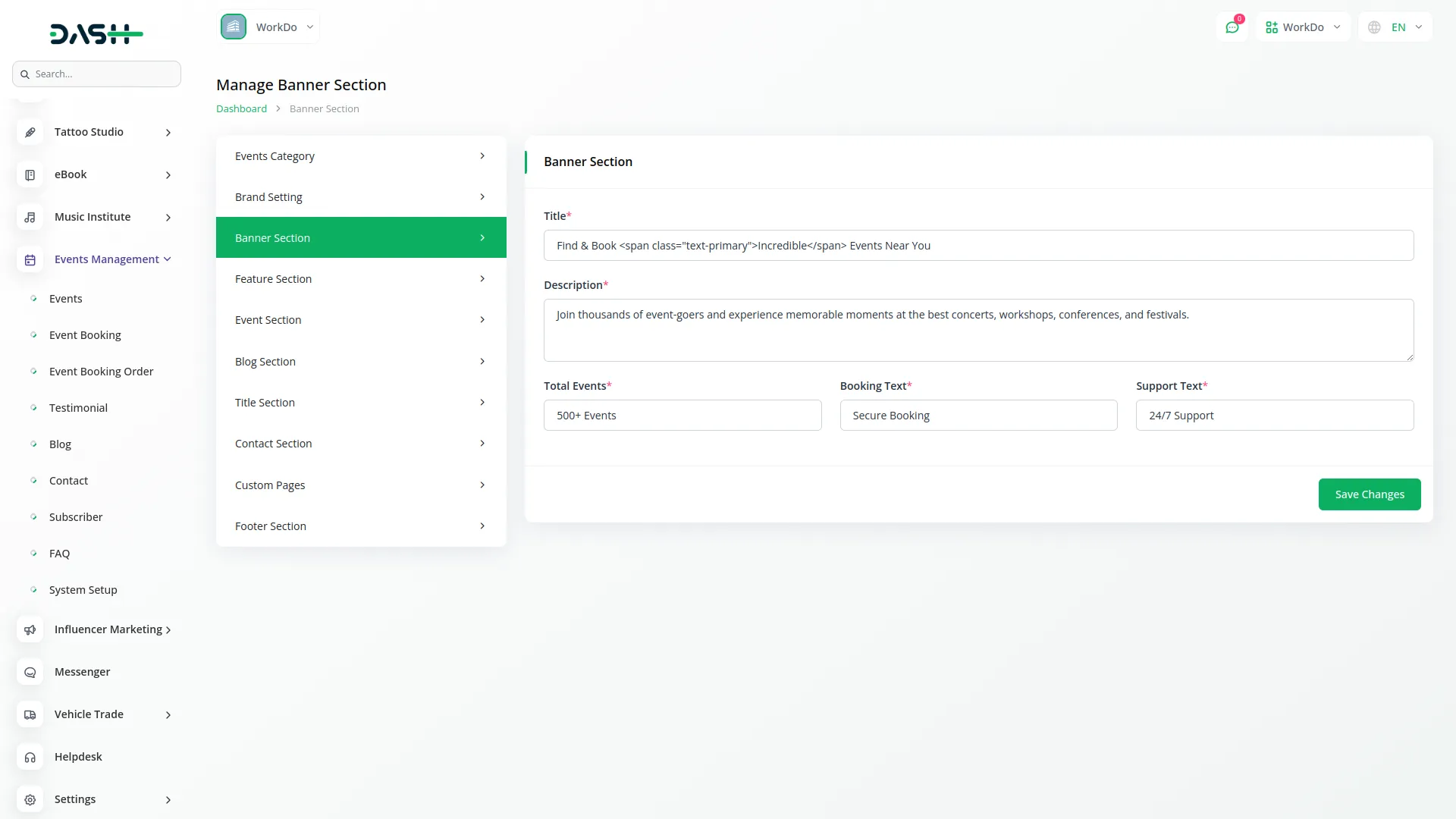Expand the Vehicle Trade submenu arrow
The height and width of the screenshot is (819, 1456).
coord(168,714)
